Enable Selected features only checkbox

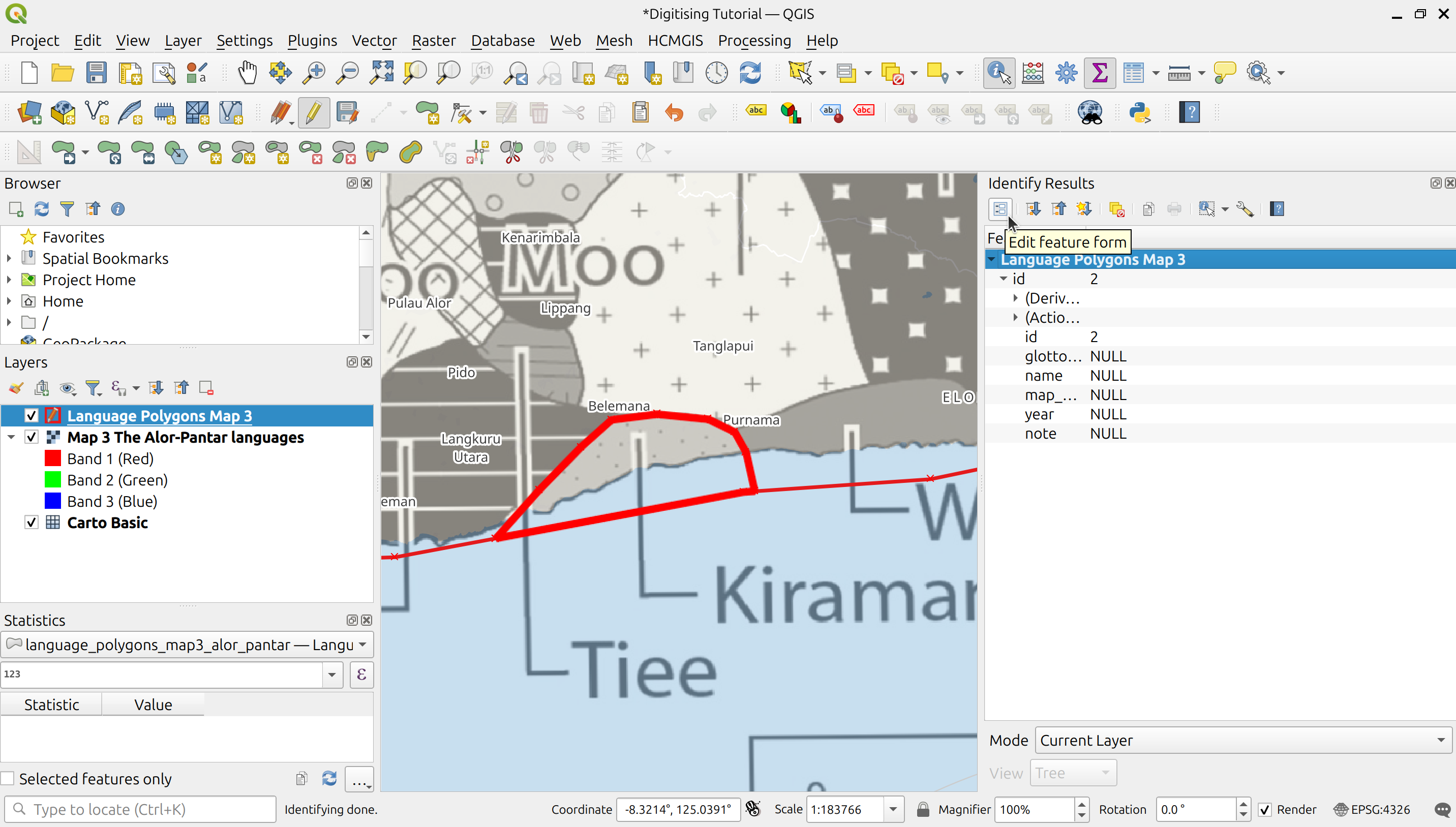(x=8, y=778)
